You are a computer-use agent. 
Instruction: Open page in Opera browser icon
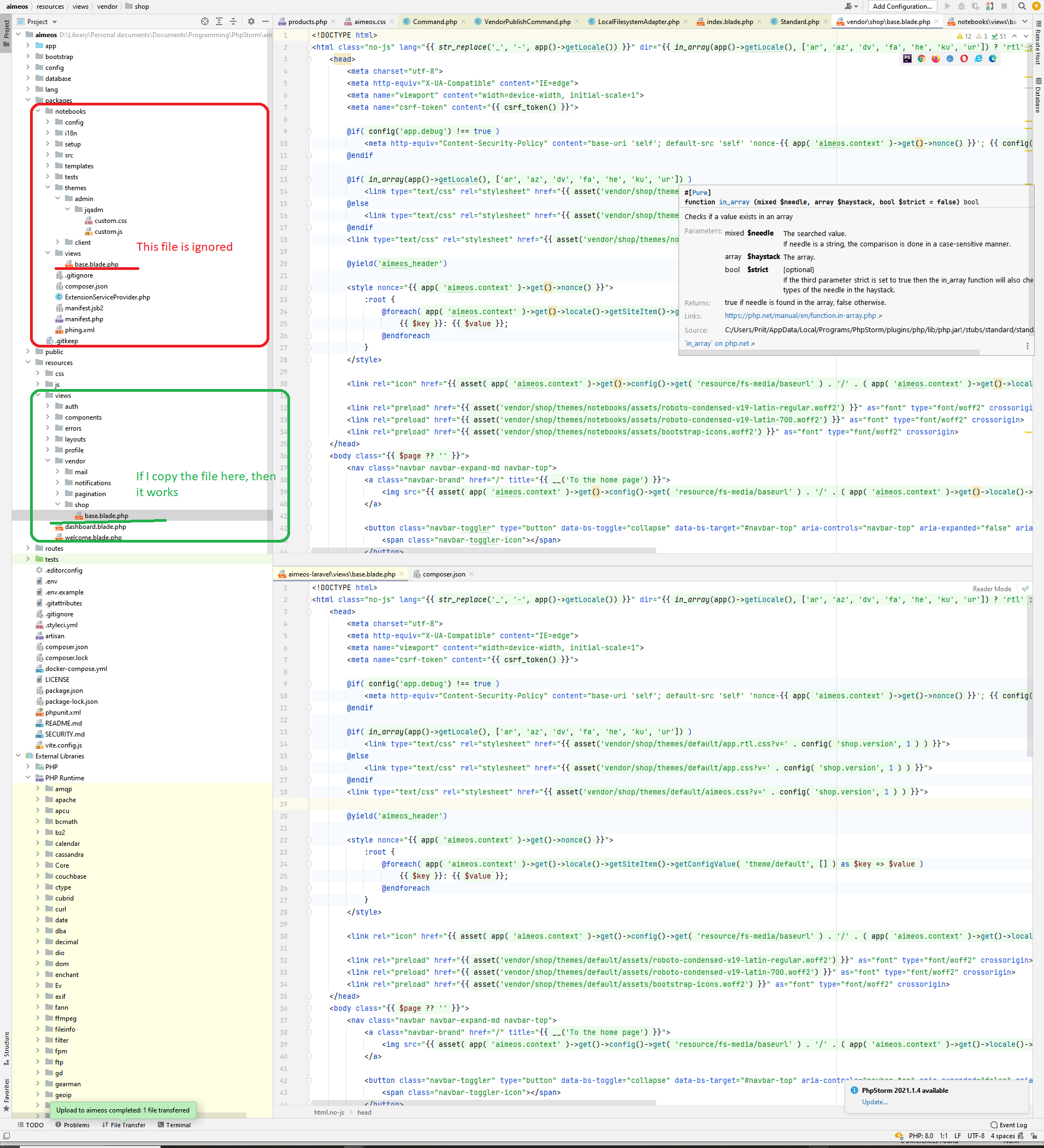964,58
